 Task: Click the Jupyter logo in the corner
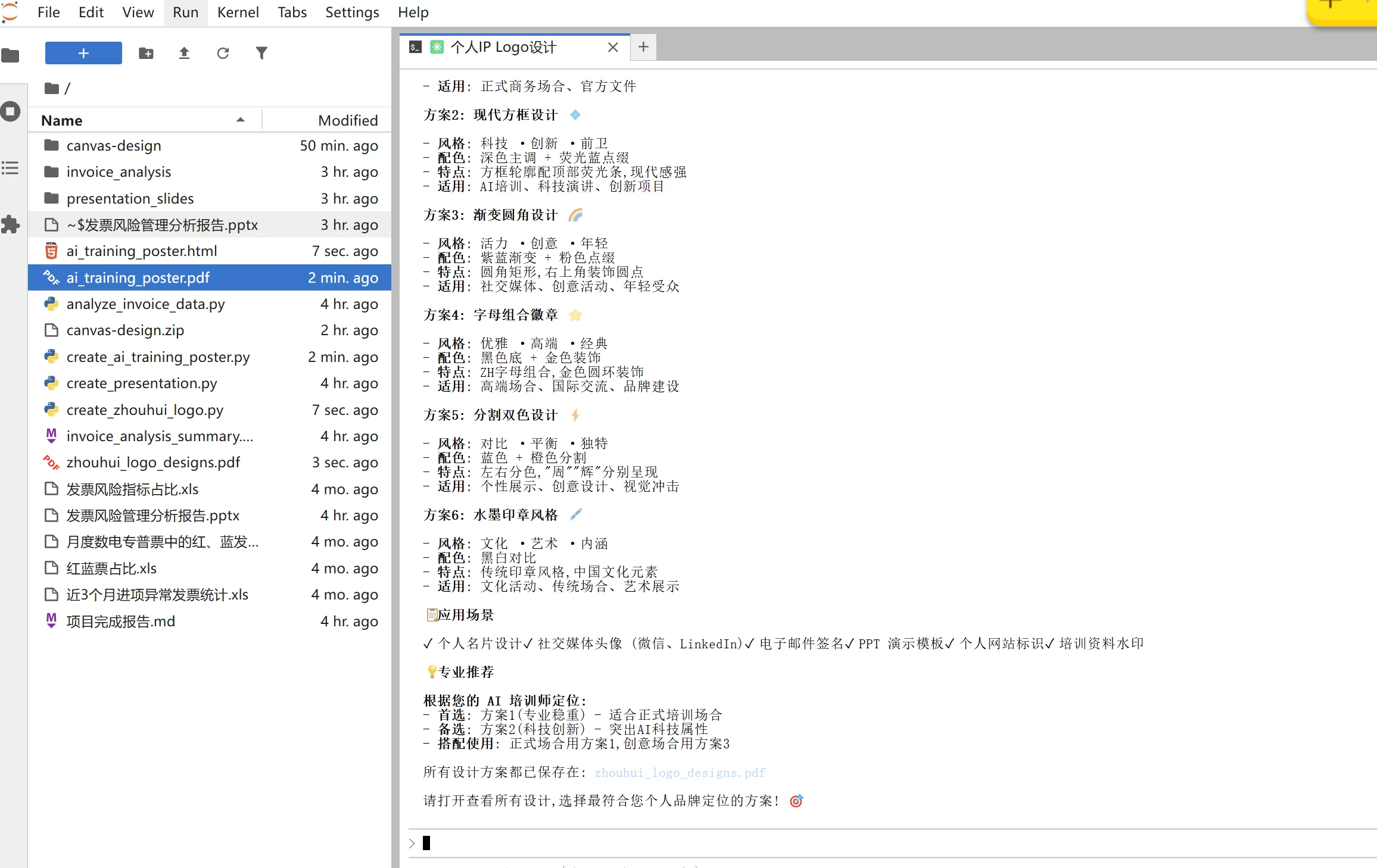pos(10,12)
